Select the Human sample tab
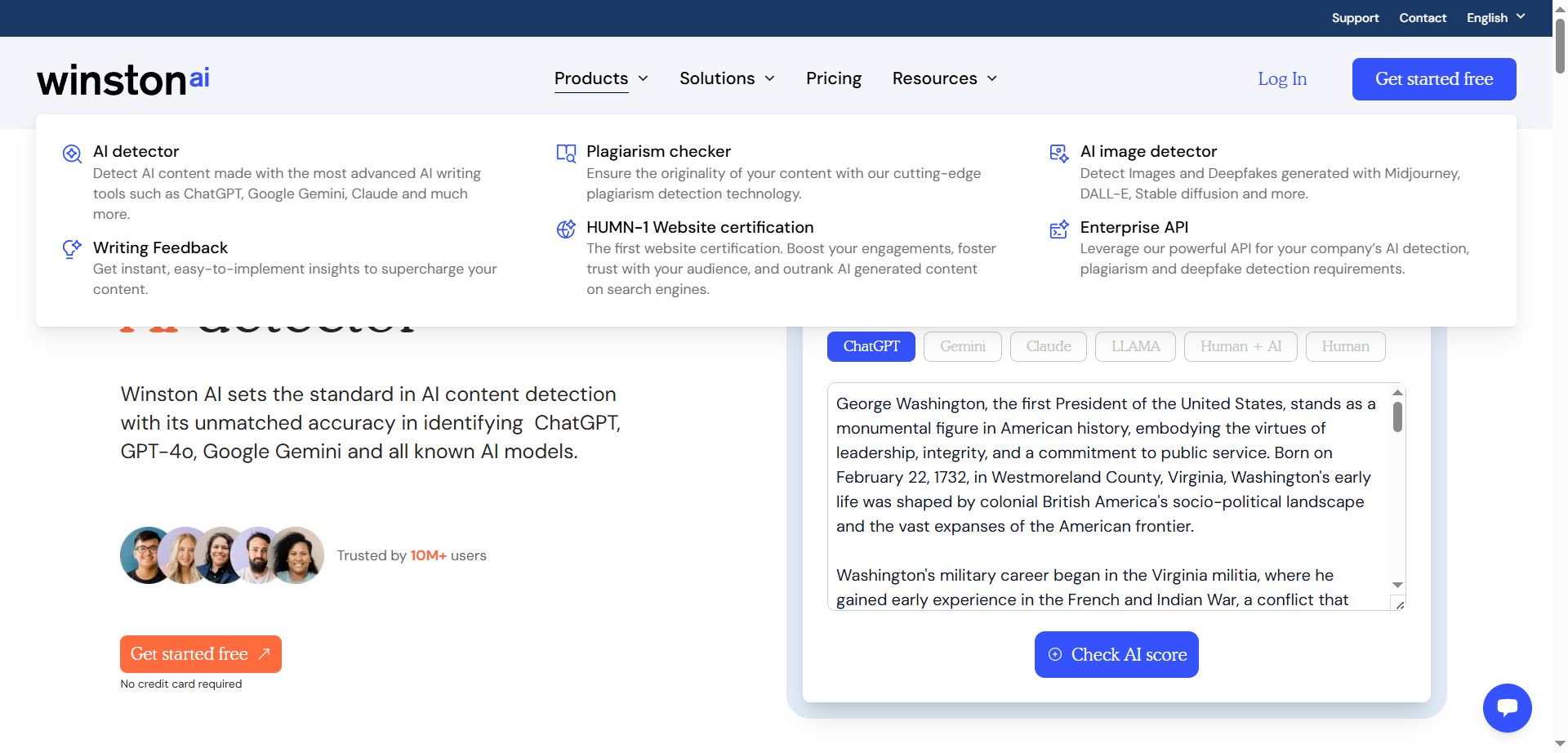1568x753 pixels. point(1346,346)
